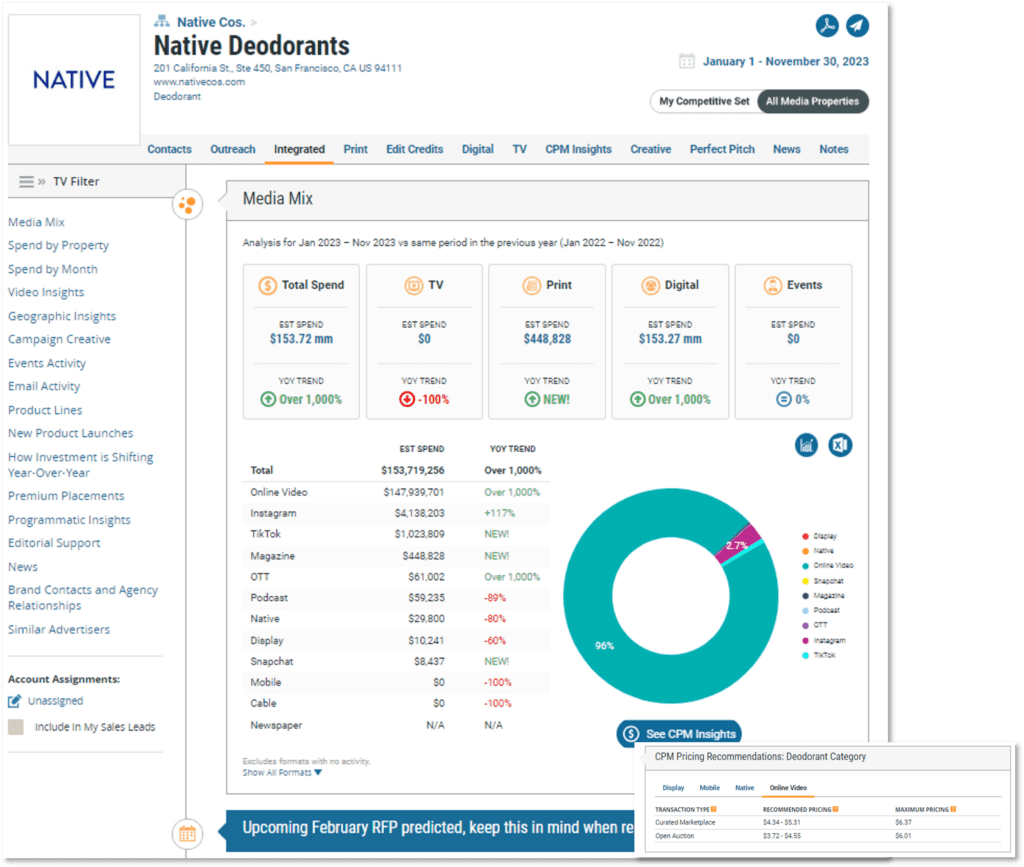This screenshot has width=1024, height=867.
Task: Click the NATIVE brand logo
Action: (74, 80)
